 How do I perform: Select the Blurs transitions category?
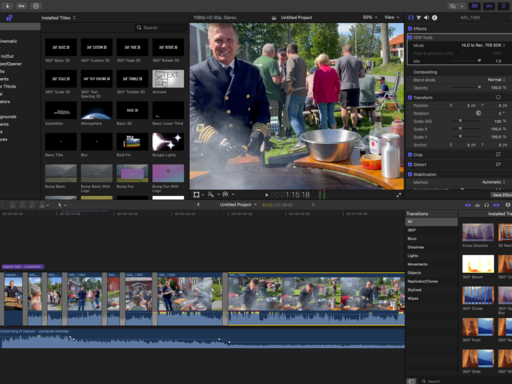(431, 239)
